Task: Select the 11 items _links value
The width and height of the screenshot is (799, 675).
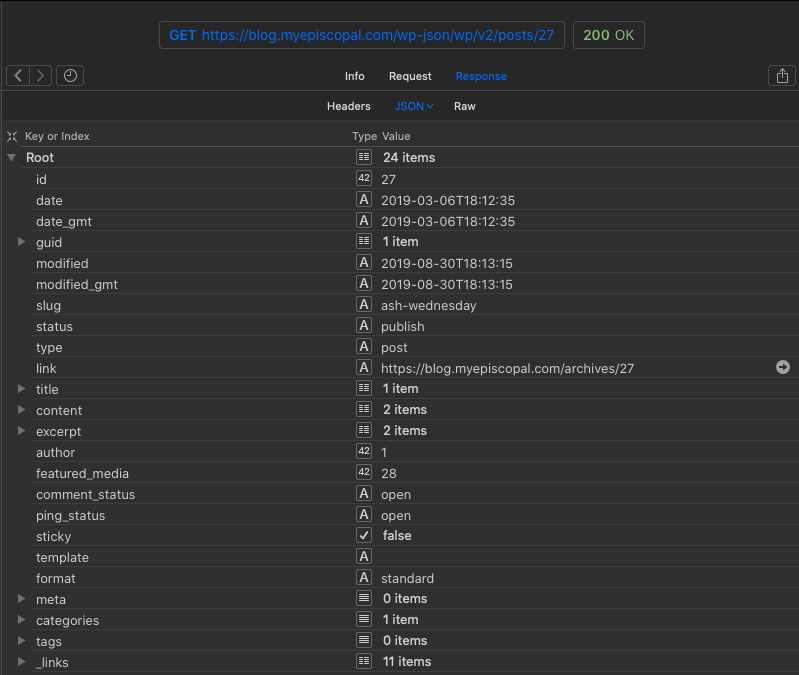Action: (x=407, y=661)
